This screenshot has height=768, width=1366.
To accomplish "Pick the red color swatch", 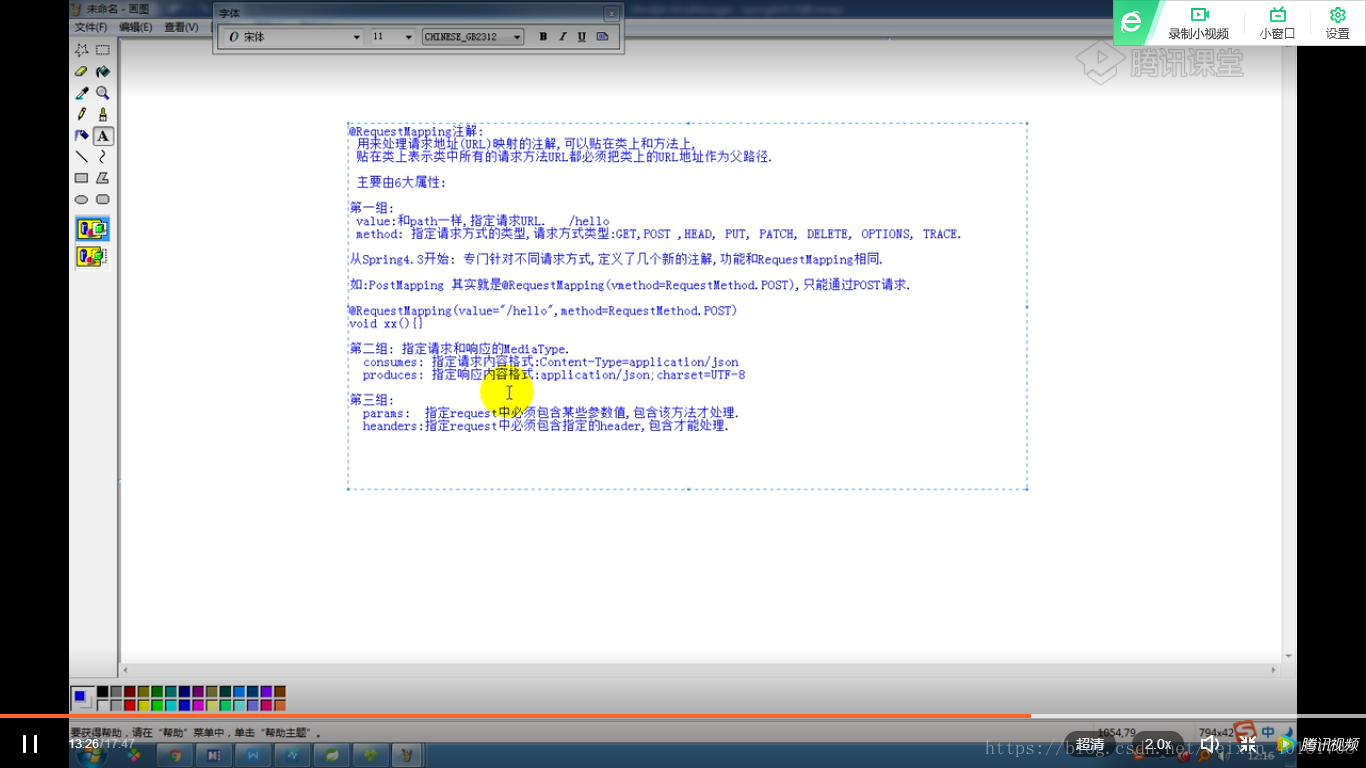I will (130, 705).
